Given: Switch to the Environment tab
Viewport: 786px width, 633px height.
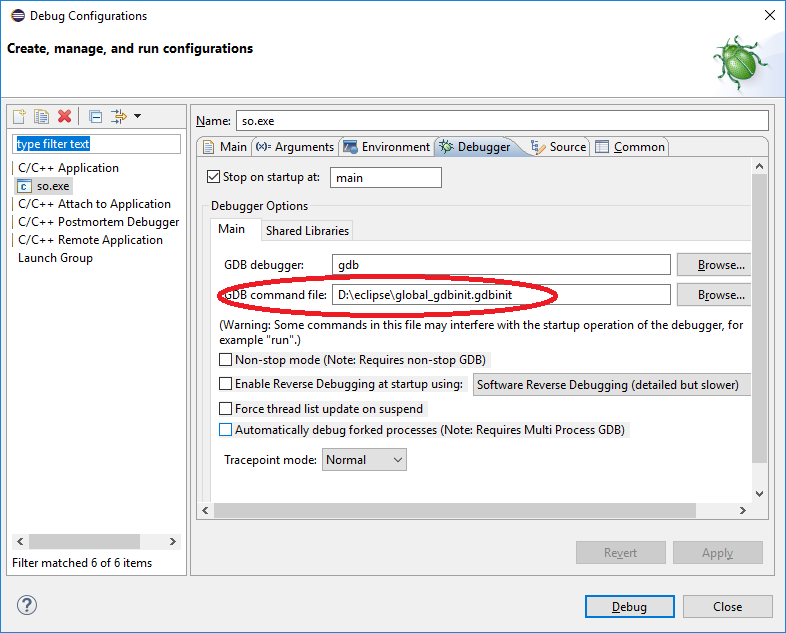Looking at the screenshot, I should point(395,147).
